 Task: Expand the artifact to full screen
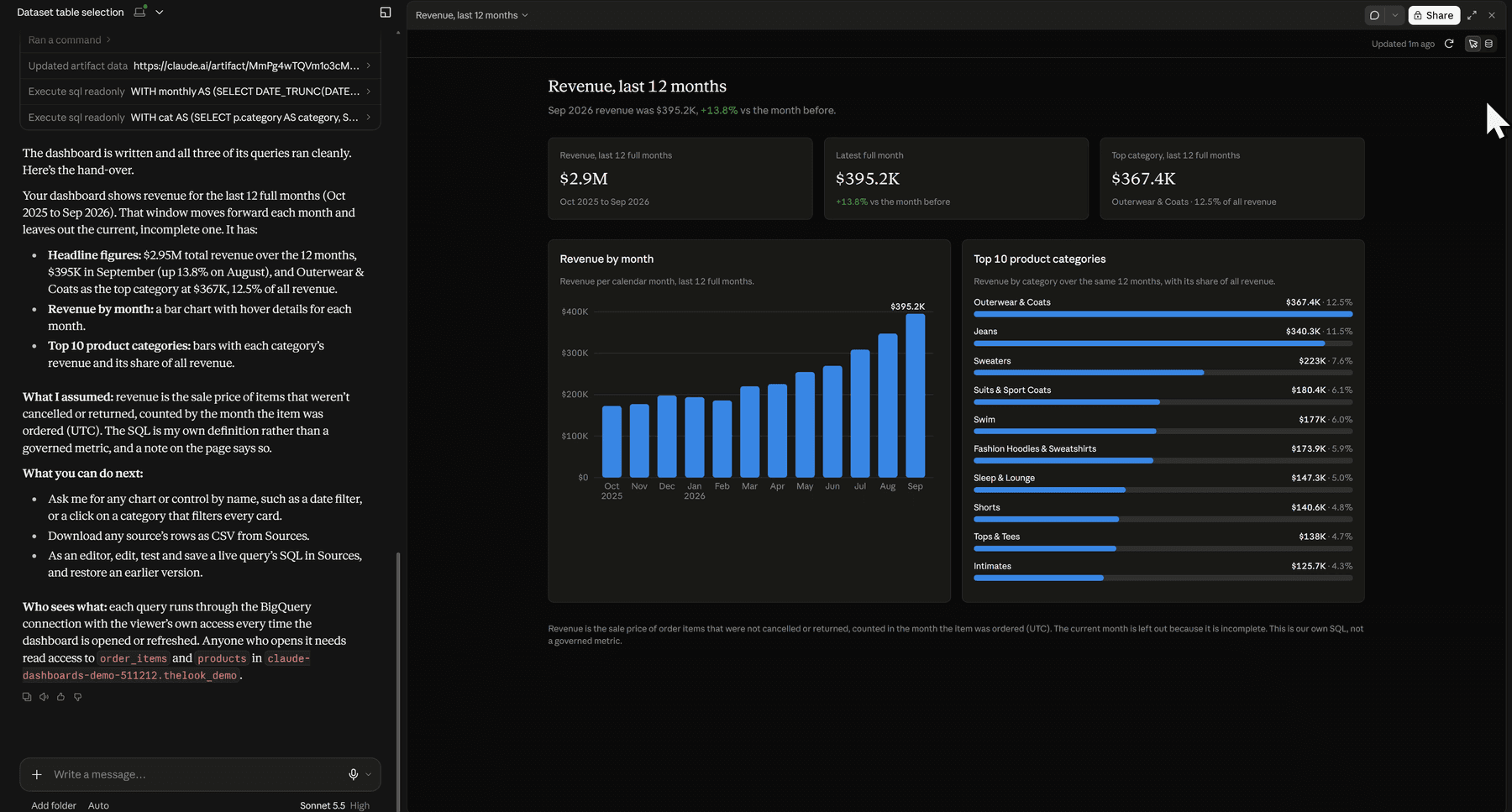click(x=1472, y=15)
